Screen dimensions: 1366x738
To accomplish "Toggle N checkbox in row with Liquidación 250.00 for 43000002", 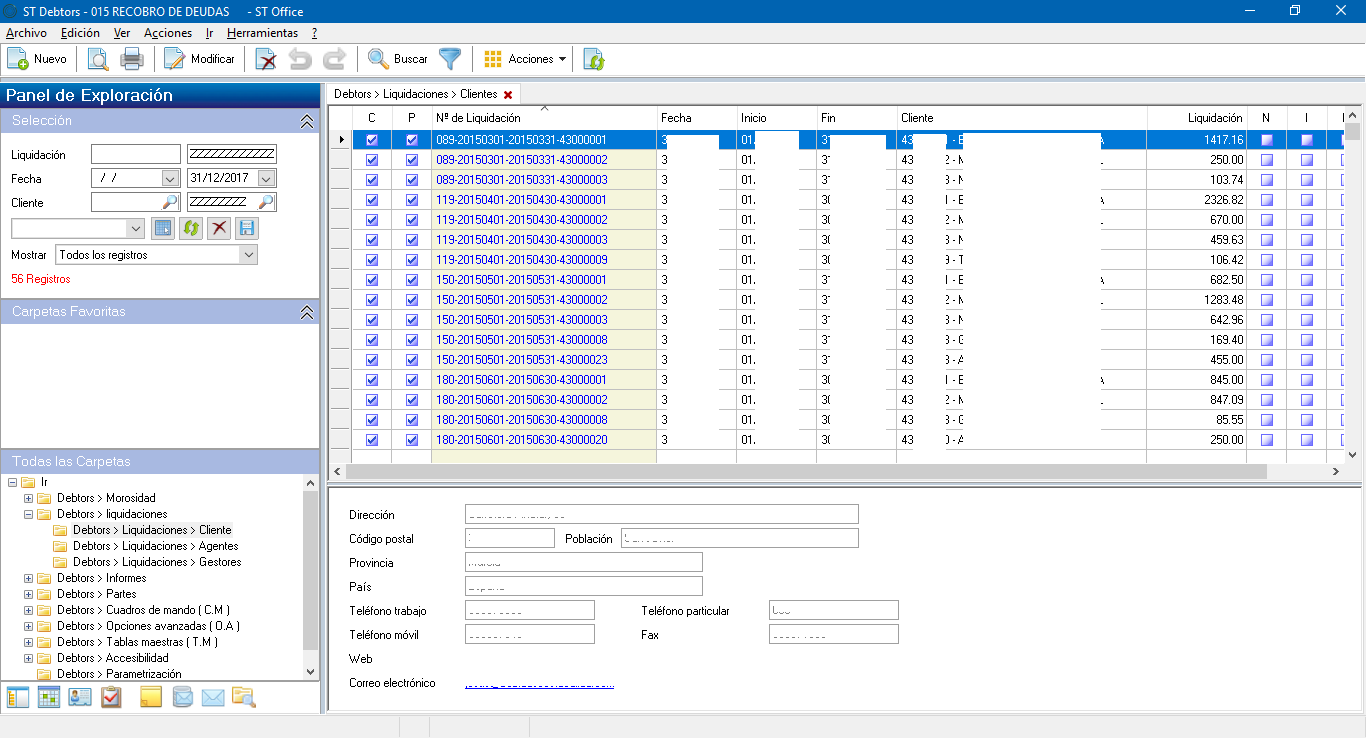I will click(x=1267, y=160).
